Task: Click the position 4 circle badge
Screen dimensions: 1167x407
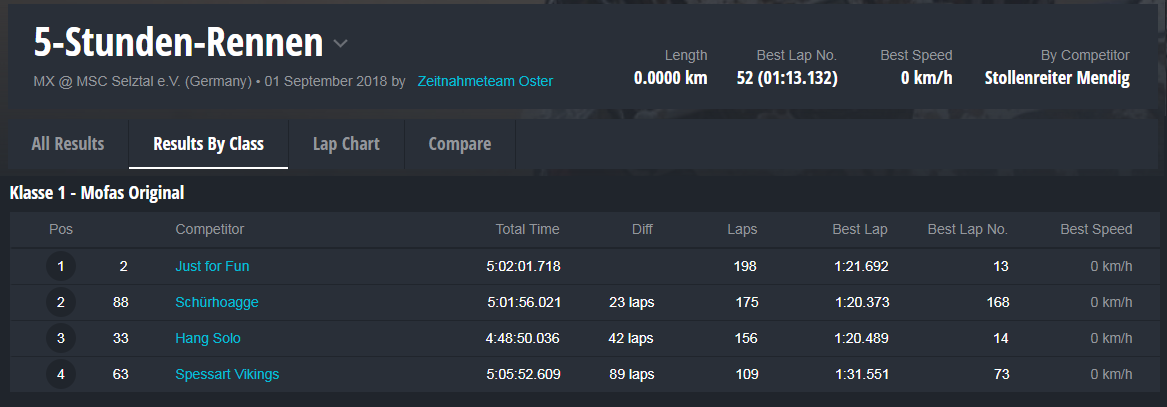Action: 61,375
